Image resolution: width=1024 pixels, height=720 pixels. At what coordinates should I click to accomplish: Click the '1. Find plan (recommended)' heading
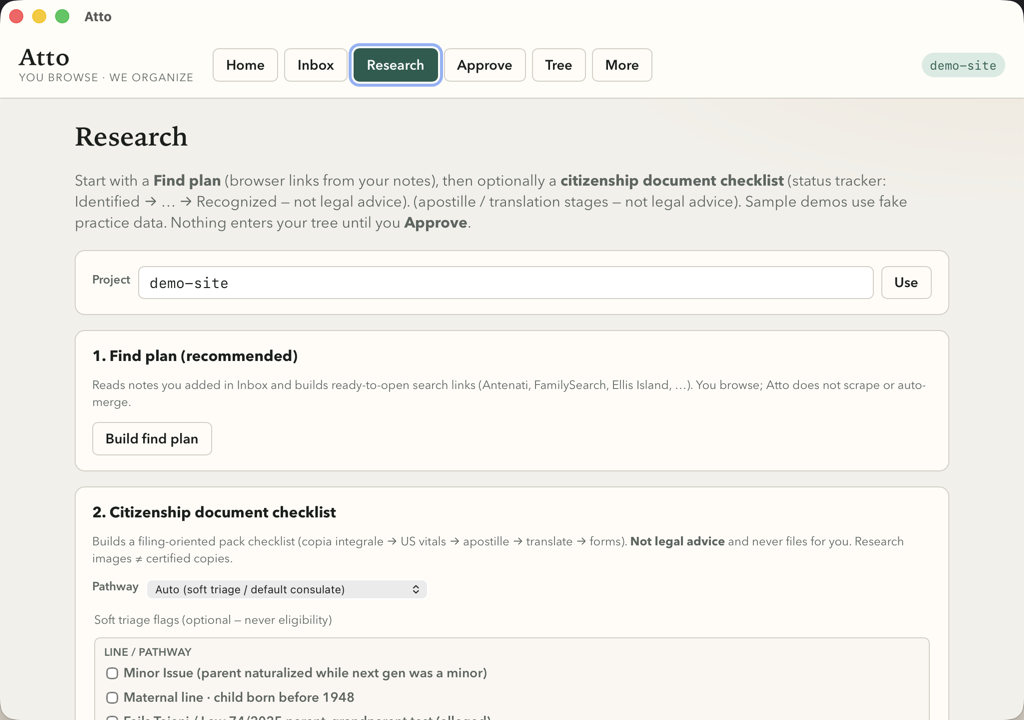[x=195, y=356]
